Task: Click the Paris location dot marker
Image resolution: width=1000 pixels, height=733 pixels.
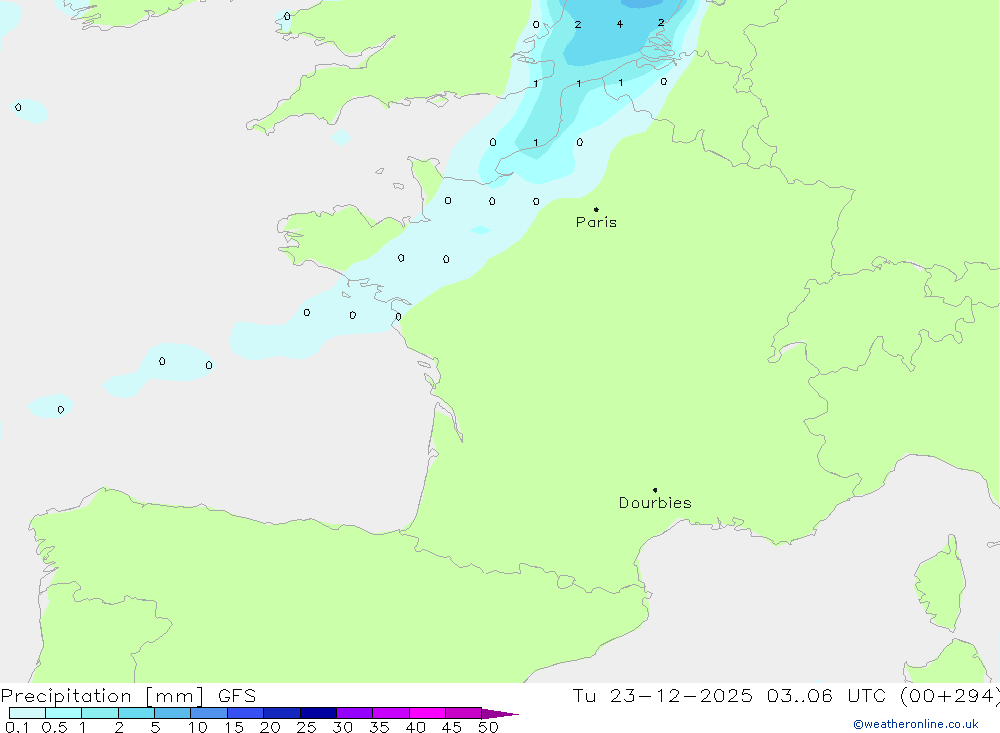Action: pyautogui.click(x=596, y=209)
